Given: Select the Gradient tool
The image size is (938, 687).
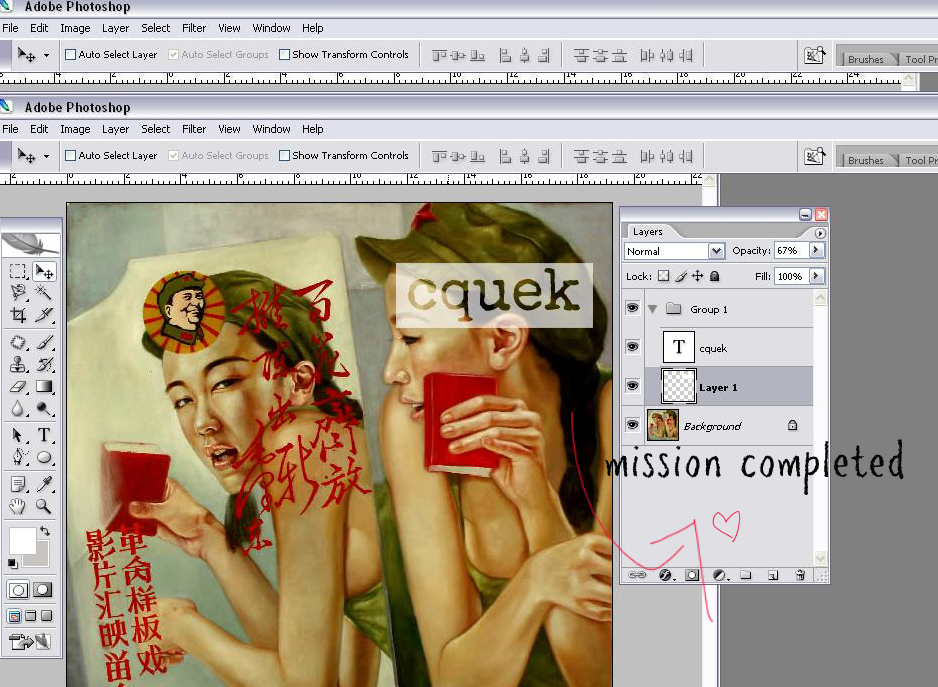Looking at the screenshot, I should 44,387.
